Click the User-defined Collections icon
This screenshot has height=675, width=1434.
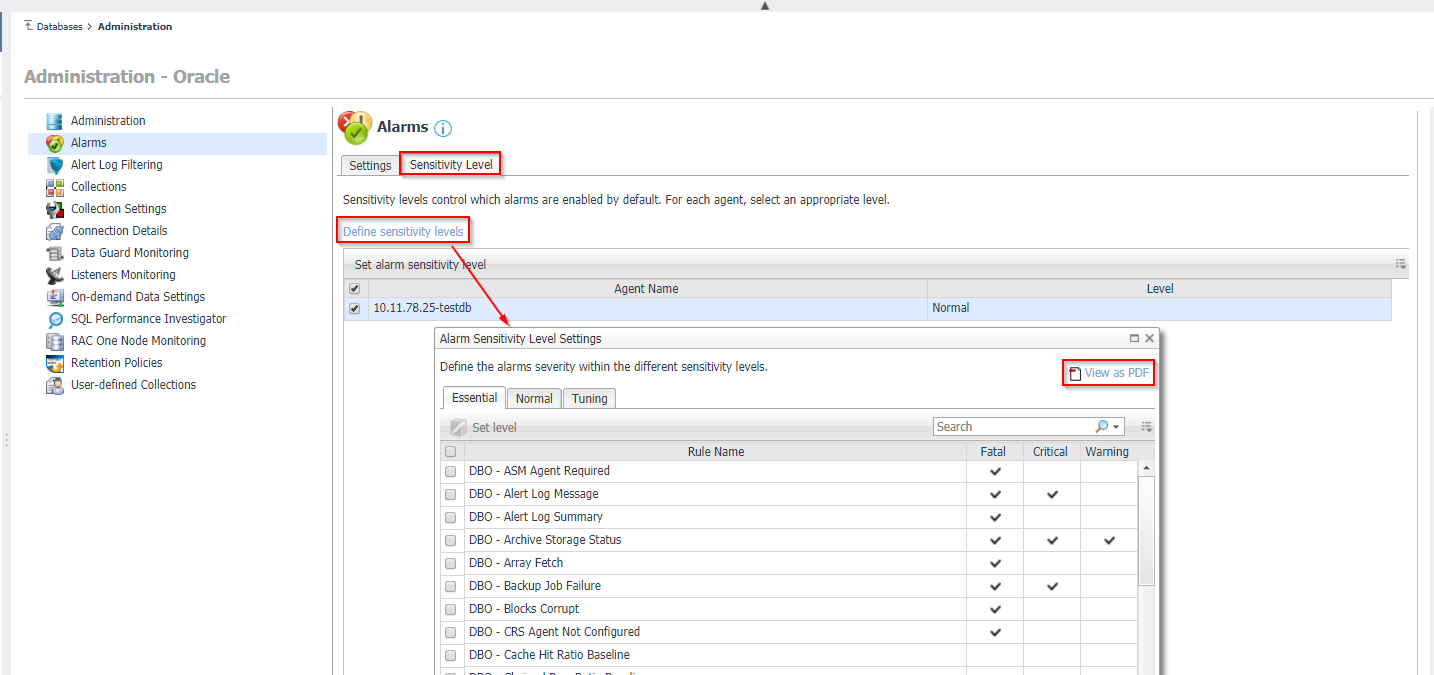55,385
